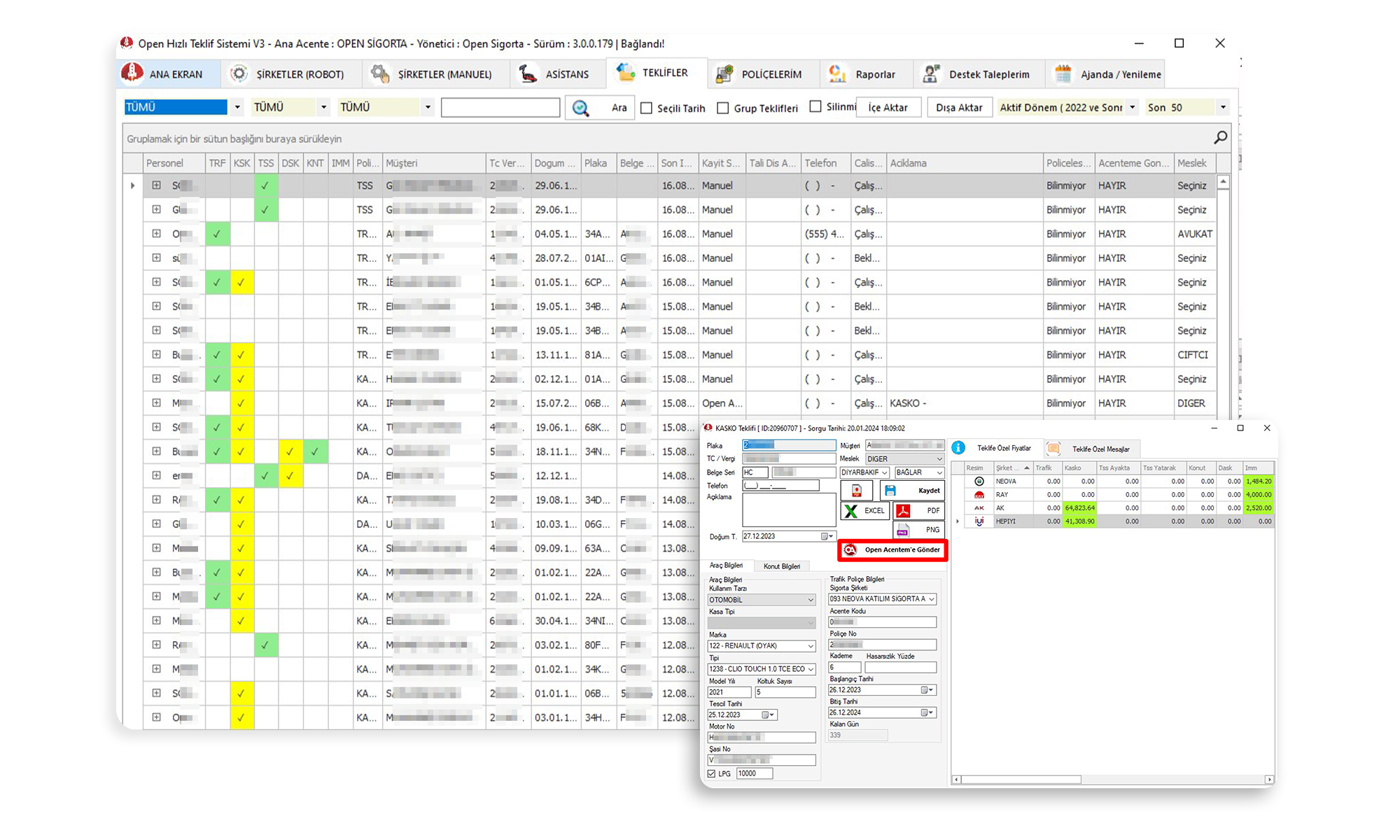Click KSK checkmark in the CIFTCI row

(241, 355)
